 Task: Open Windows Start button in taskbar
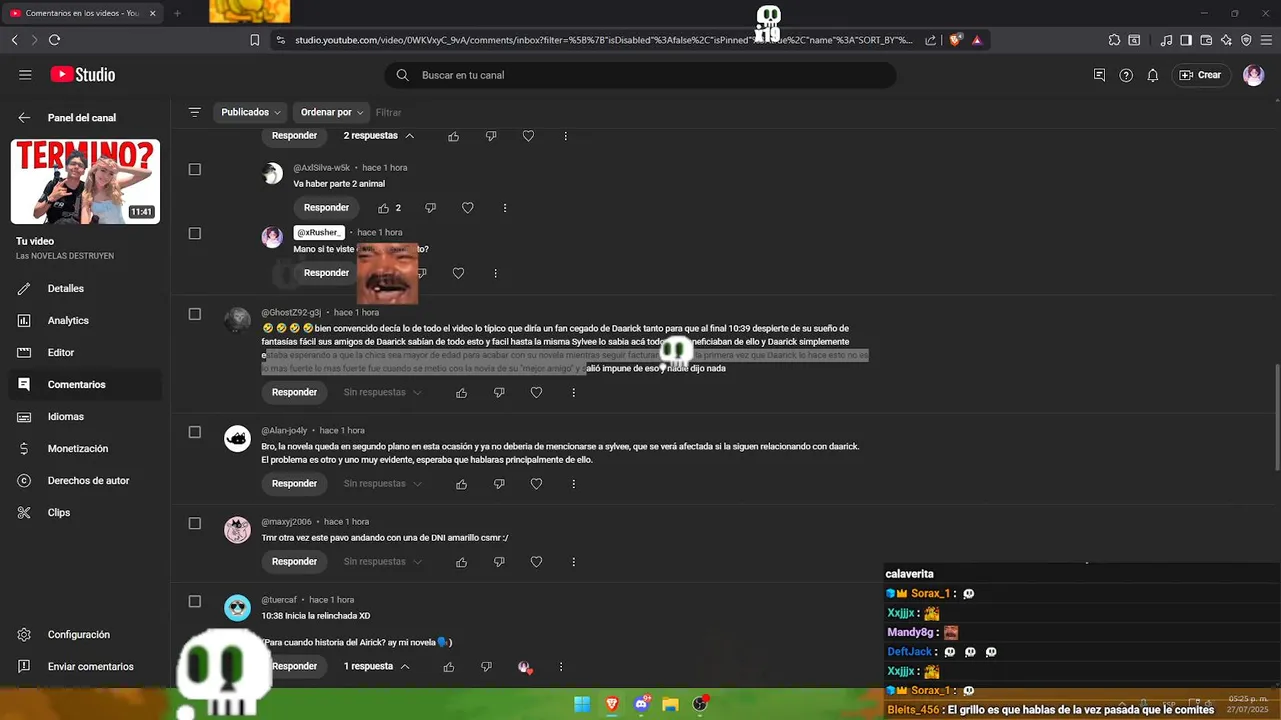pos(582,704)
